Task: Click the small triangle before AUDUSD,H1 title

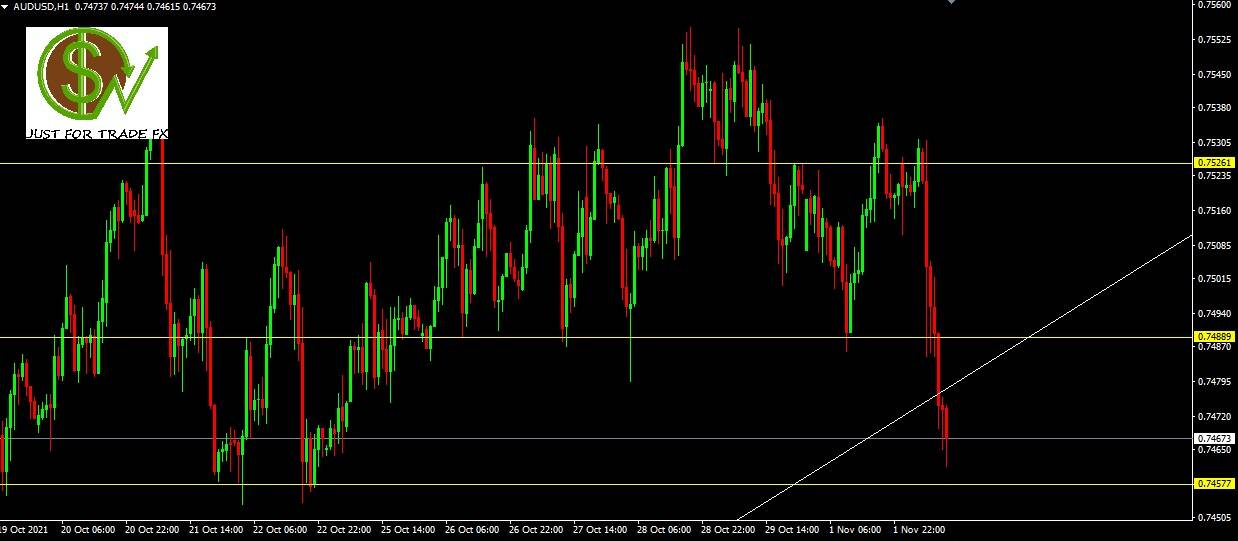Action: 5,6
